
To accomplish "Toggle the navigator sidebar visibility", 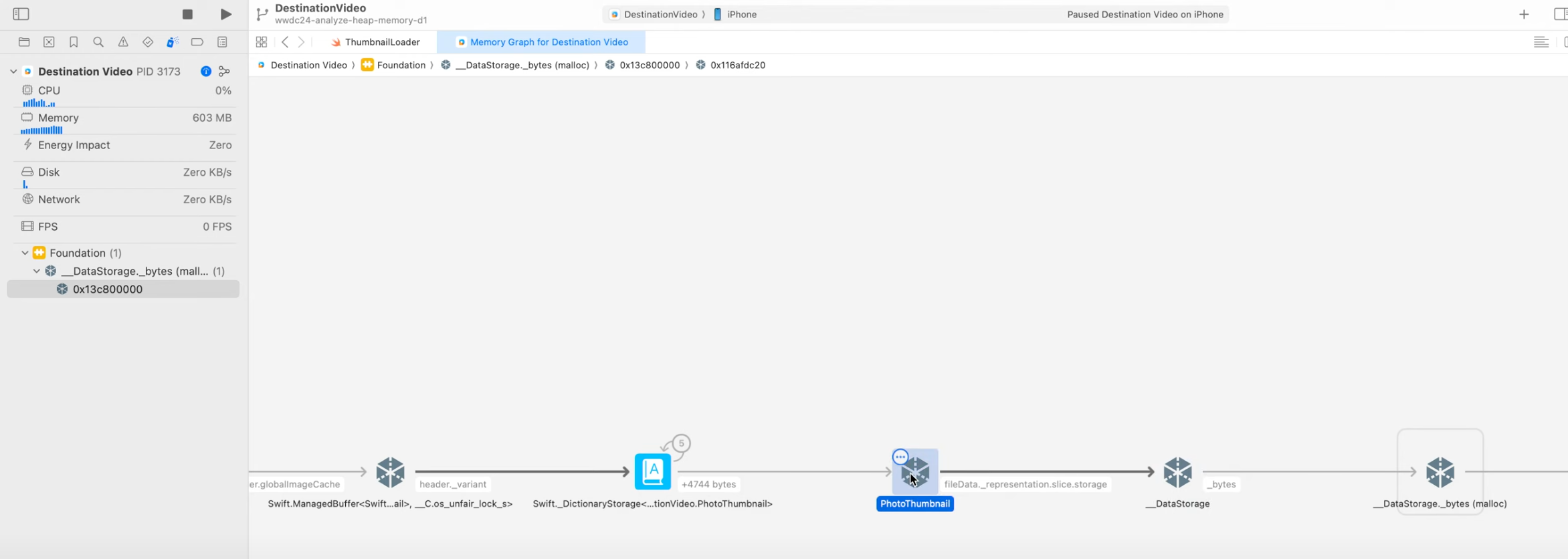I will pyautogui.click(x=21, y=14).
